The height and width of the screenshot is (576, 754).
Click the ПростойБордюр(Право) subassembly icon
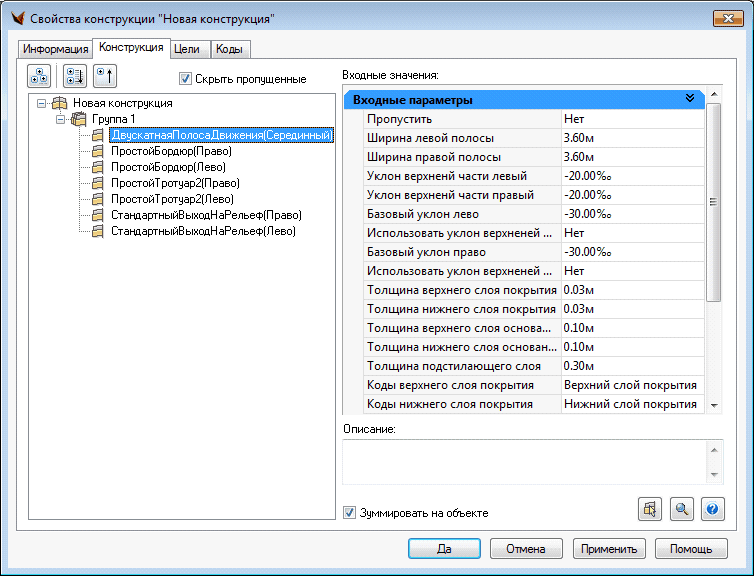coord(98,151)
